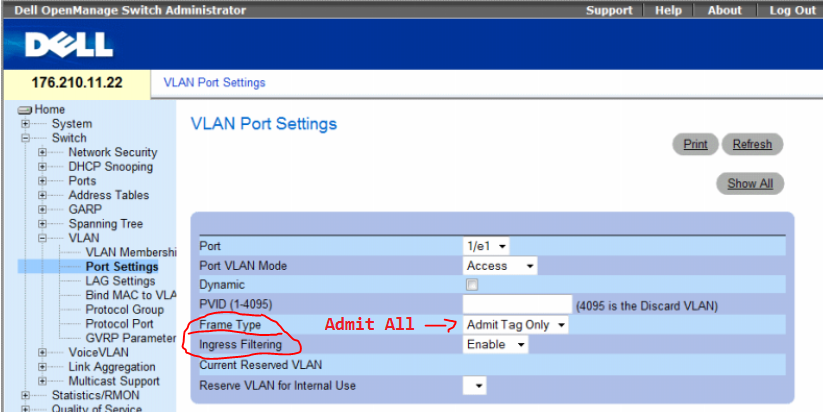The image size is (823, 412).
Task: Select Spanning Tree tree item
Action: [105, 224]
